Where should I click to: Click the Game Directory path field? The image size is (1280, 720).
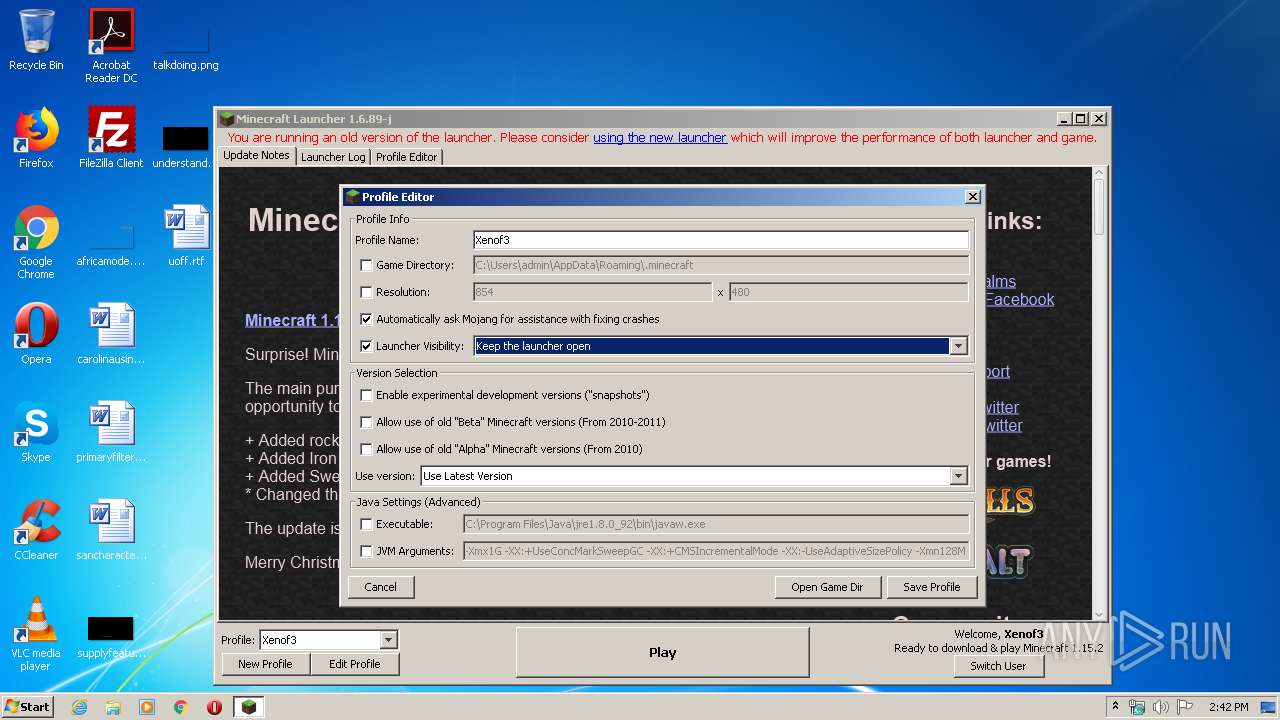(720, 265)
